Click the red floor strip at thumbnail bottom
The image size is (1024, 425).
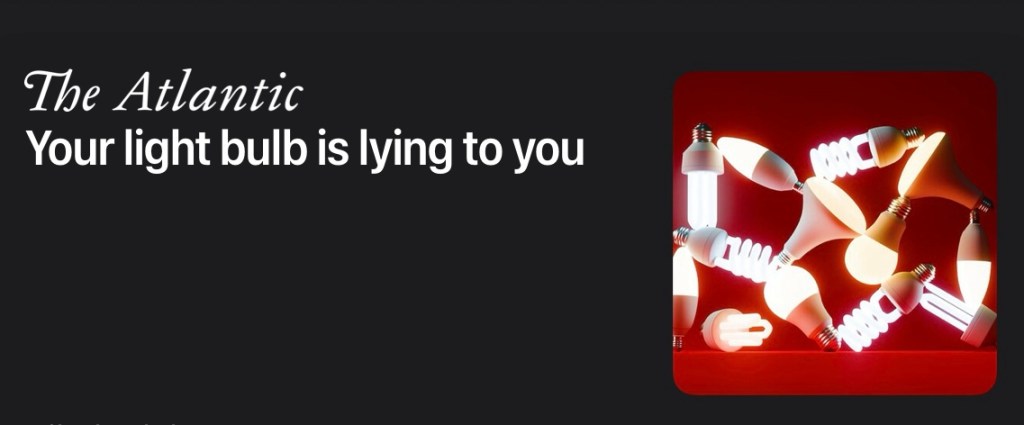tap(835, 372)
